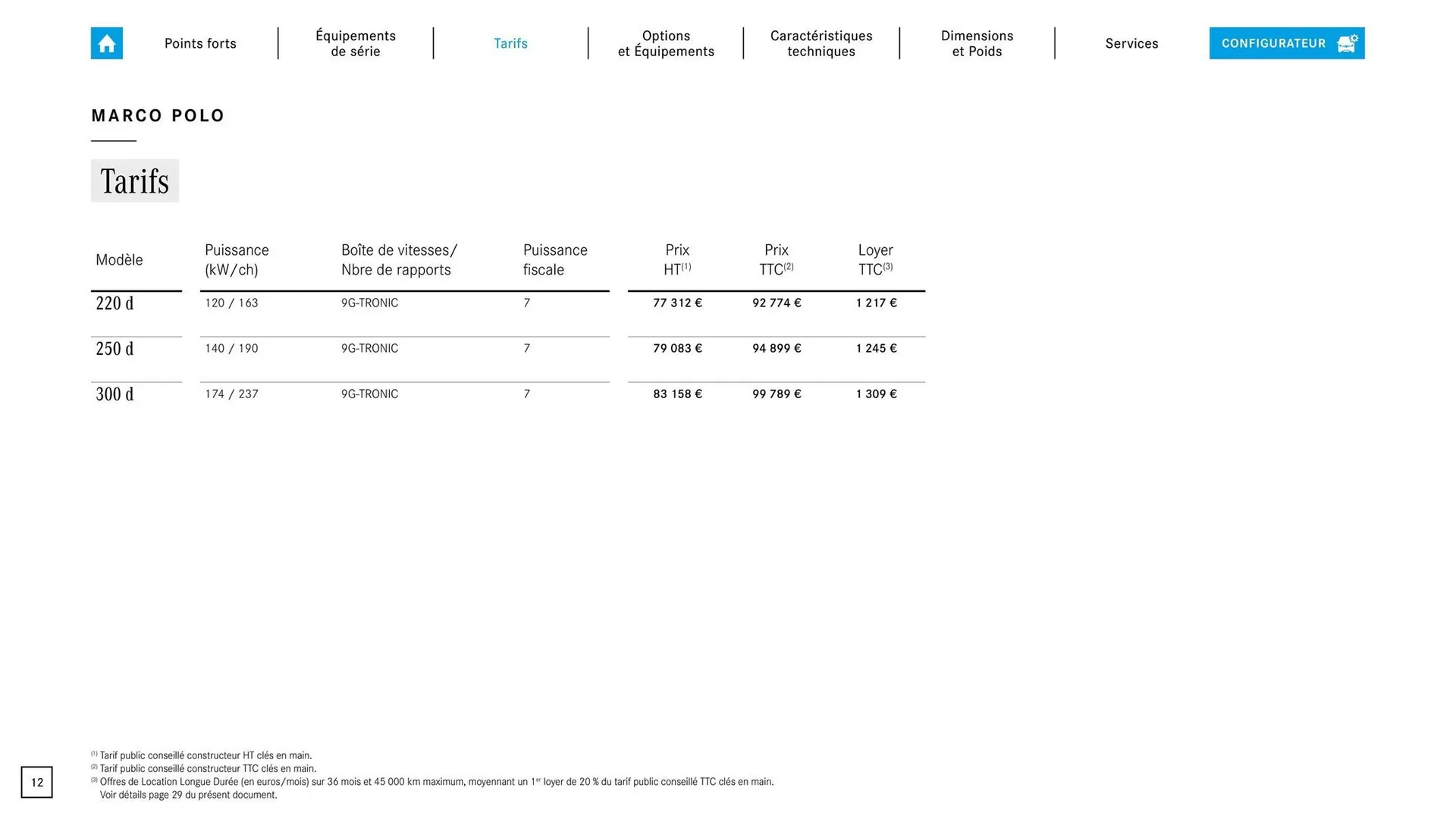
Task: Select the Tarifs tab
Action: tap(510, 43)
